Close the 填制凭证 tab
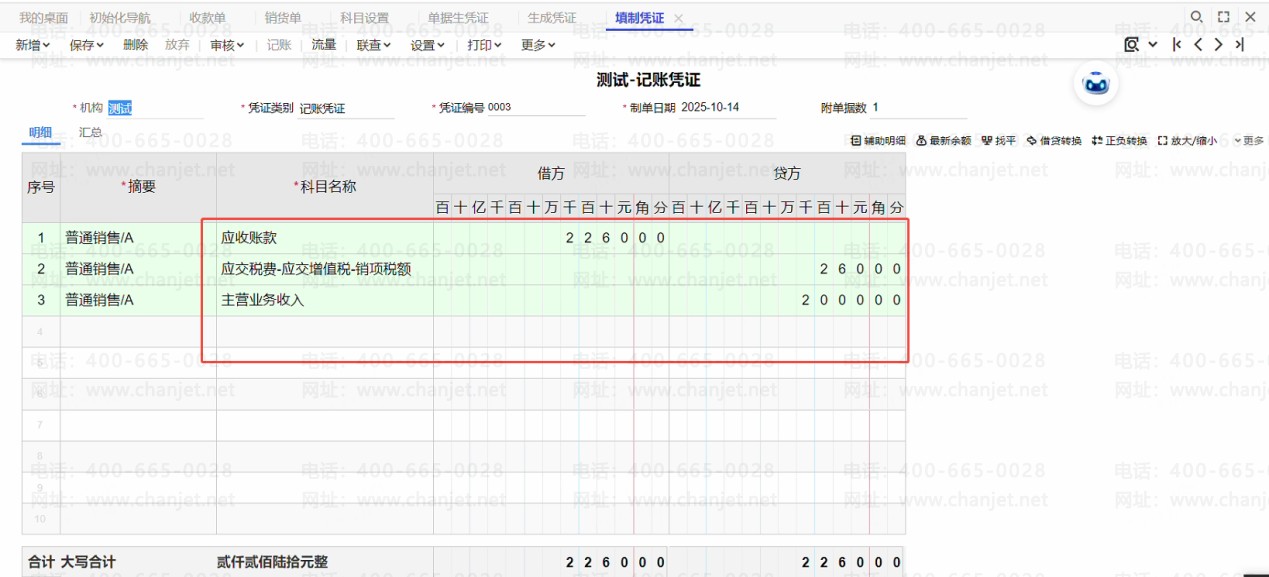Viewport: 1269px width, 577px height. 679,18
